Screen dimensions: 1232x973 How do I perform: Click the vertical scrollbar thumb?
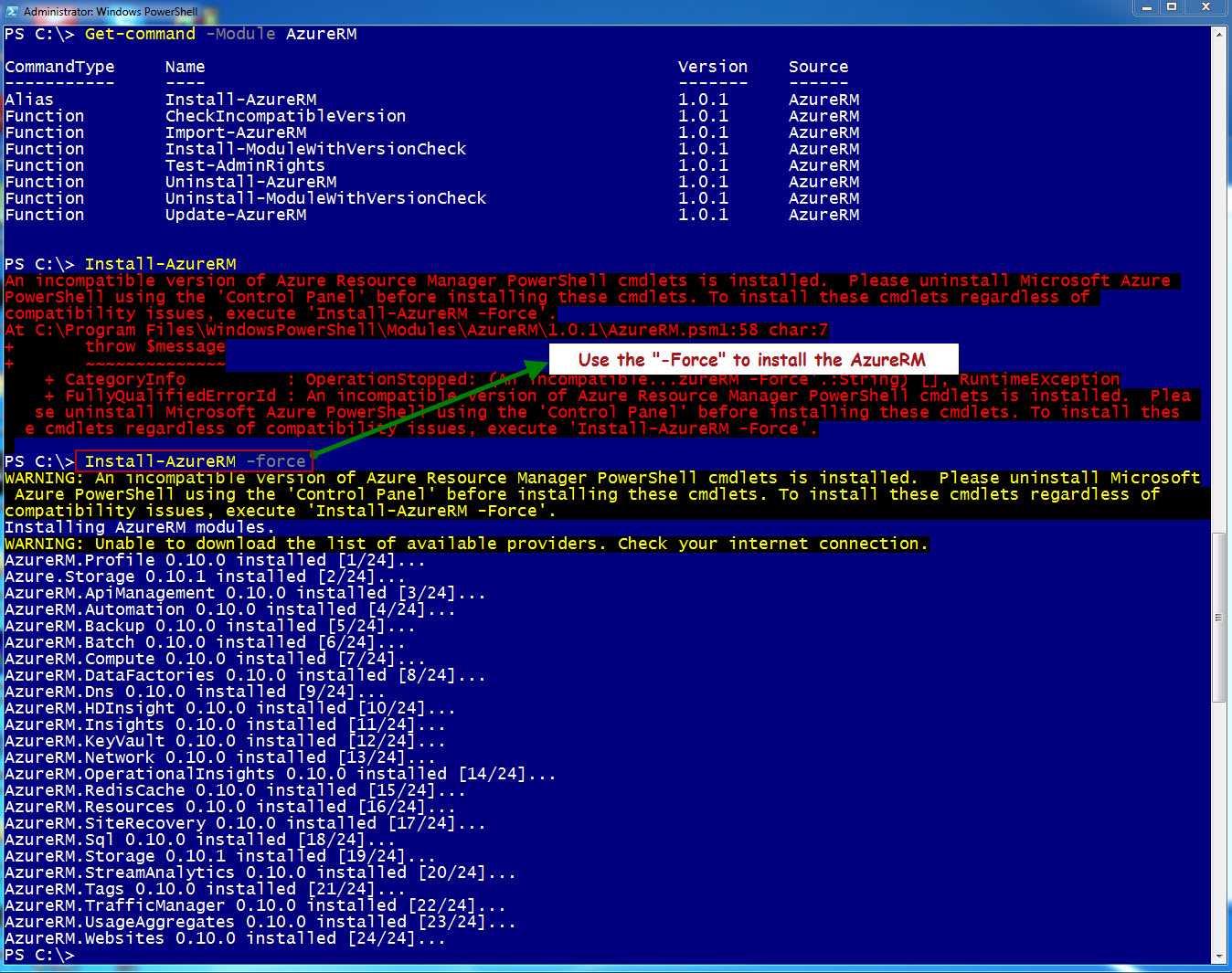tap(1218, 617)
